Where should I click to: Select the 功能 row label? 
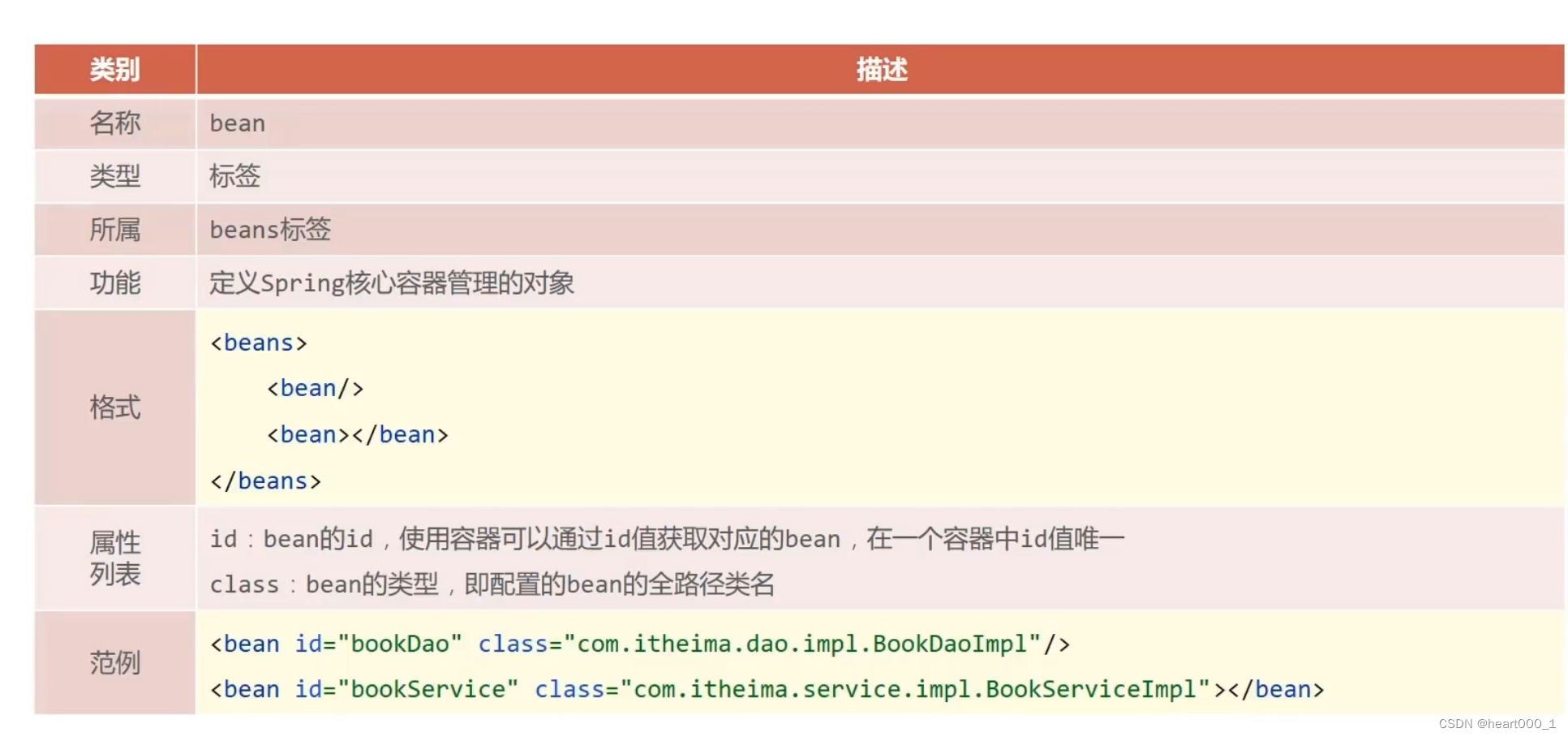coord(114,282)
